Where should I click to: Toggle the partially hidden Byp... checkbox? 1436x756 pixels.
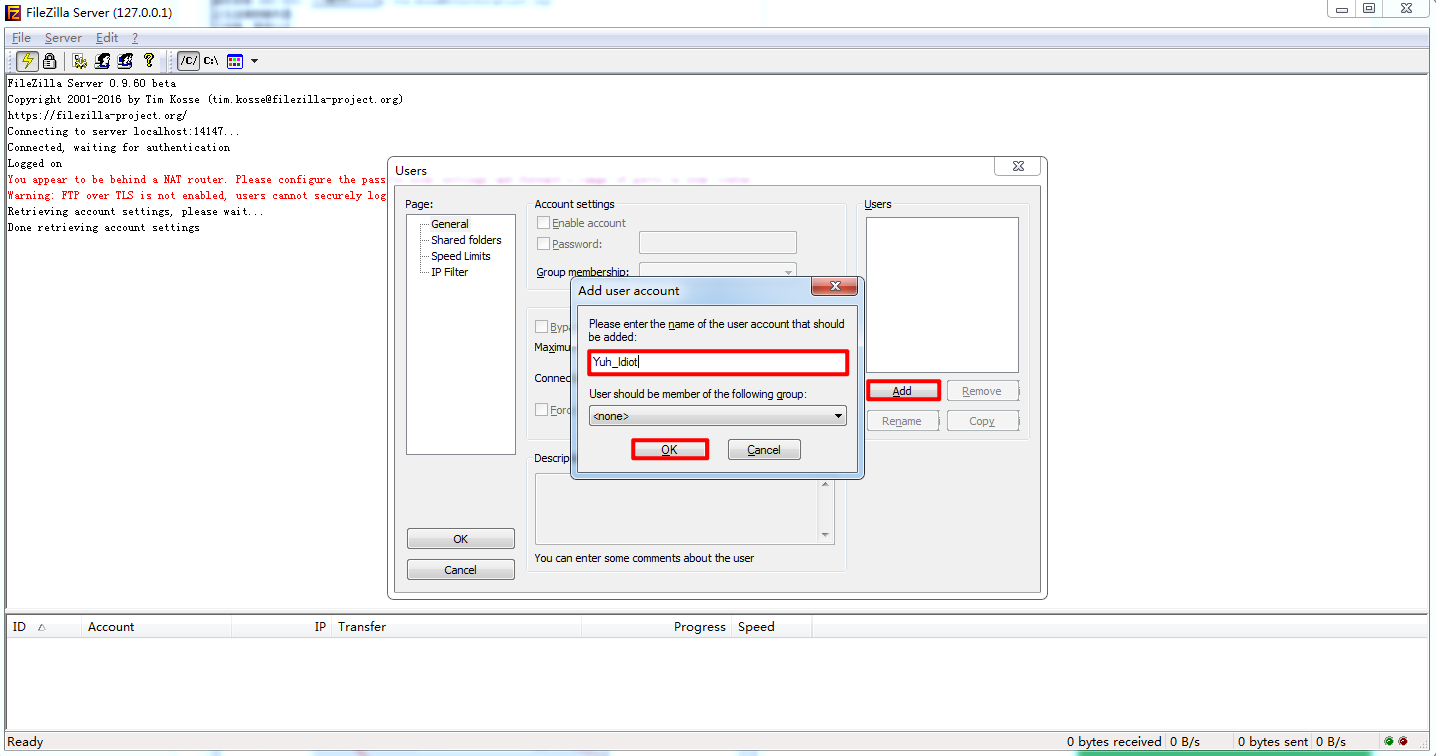[541, 327]
